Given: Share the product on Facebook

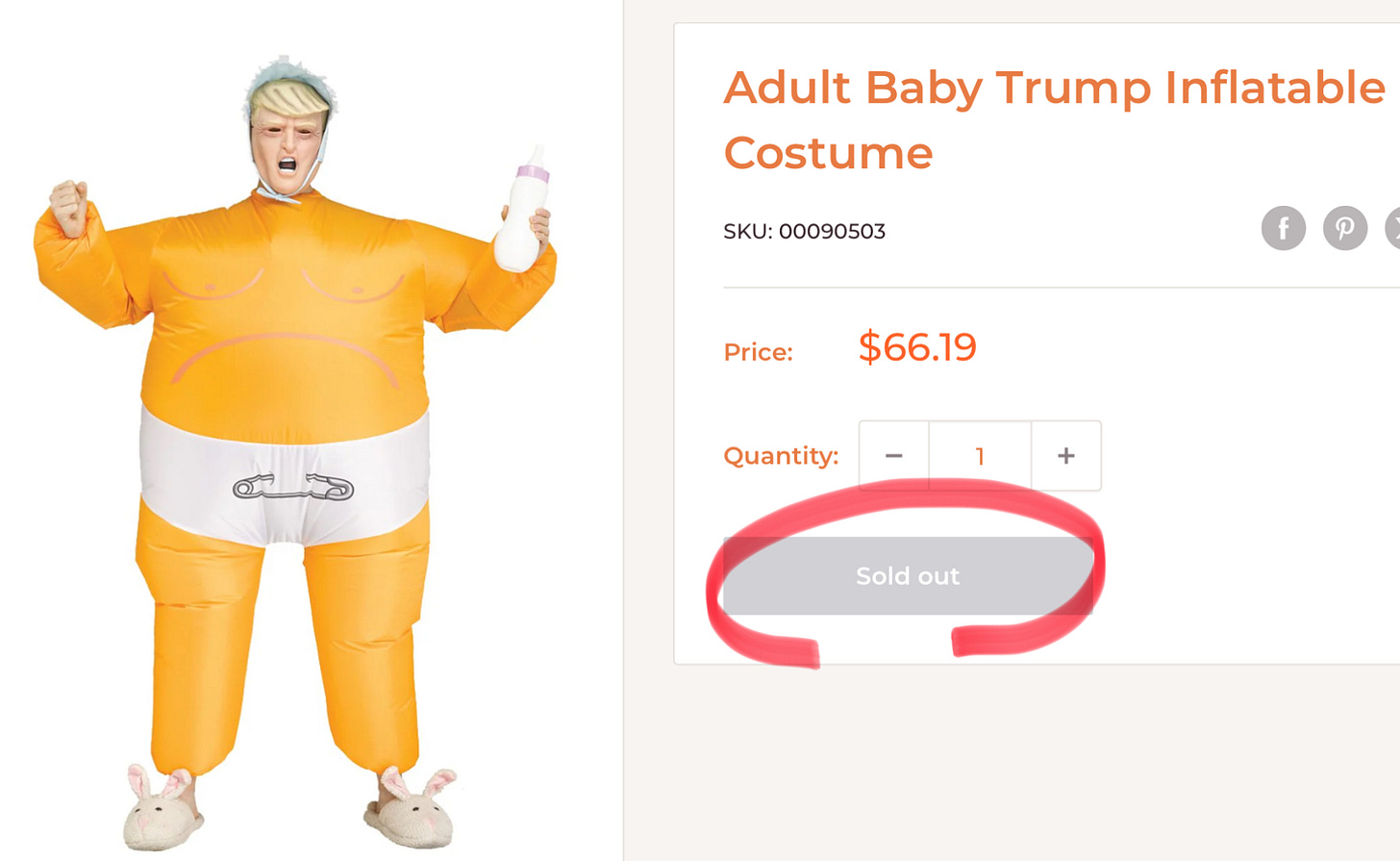Looking at the screenshot, I should click(1283, 228).
